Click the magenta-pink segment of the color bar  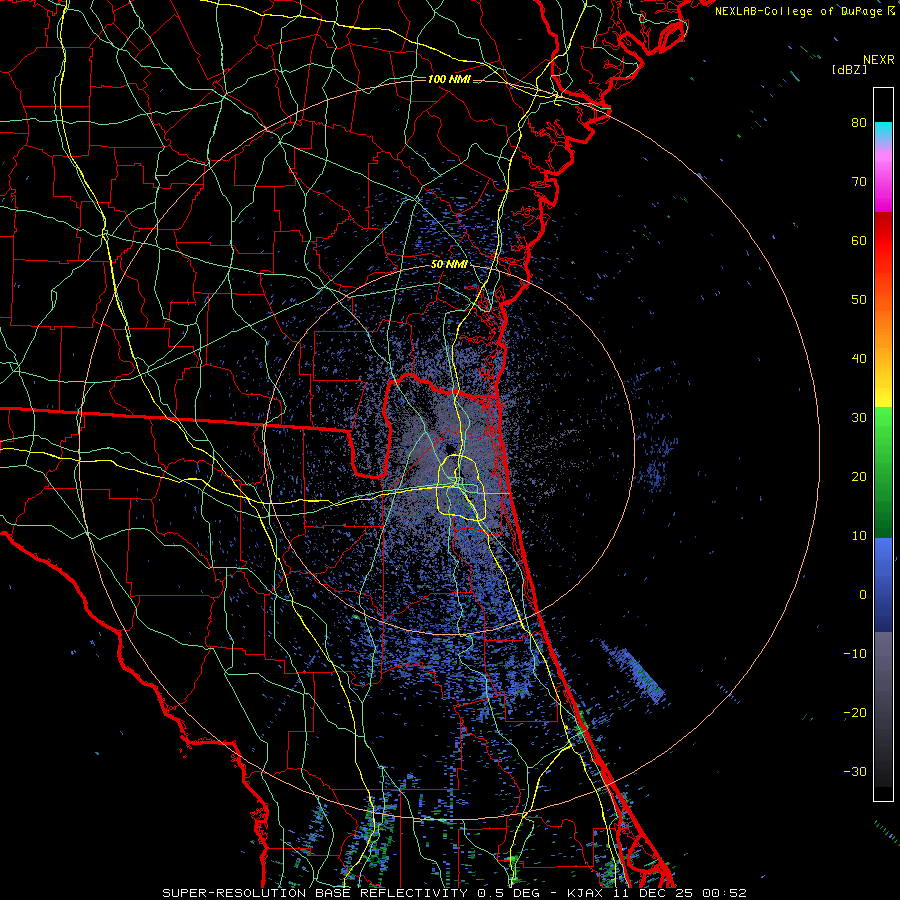pyautogui.click(x=883, y=178)
